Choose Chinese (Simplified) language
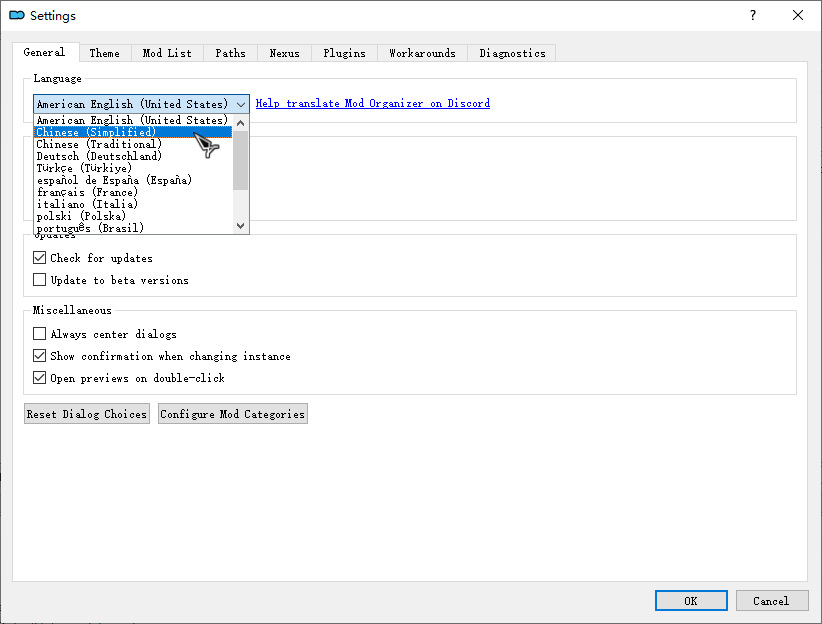This screenshot has height=624, width=822. point(133,132)
